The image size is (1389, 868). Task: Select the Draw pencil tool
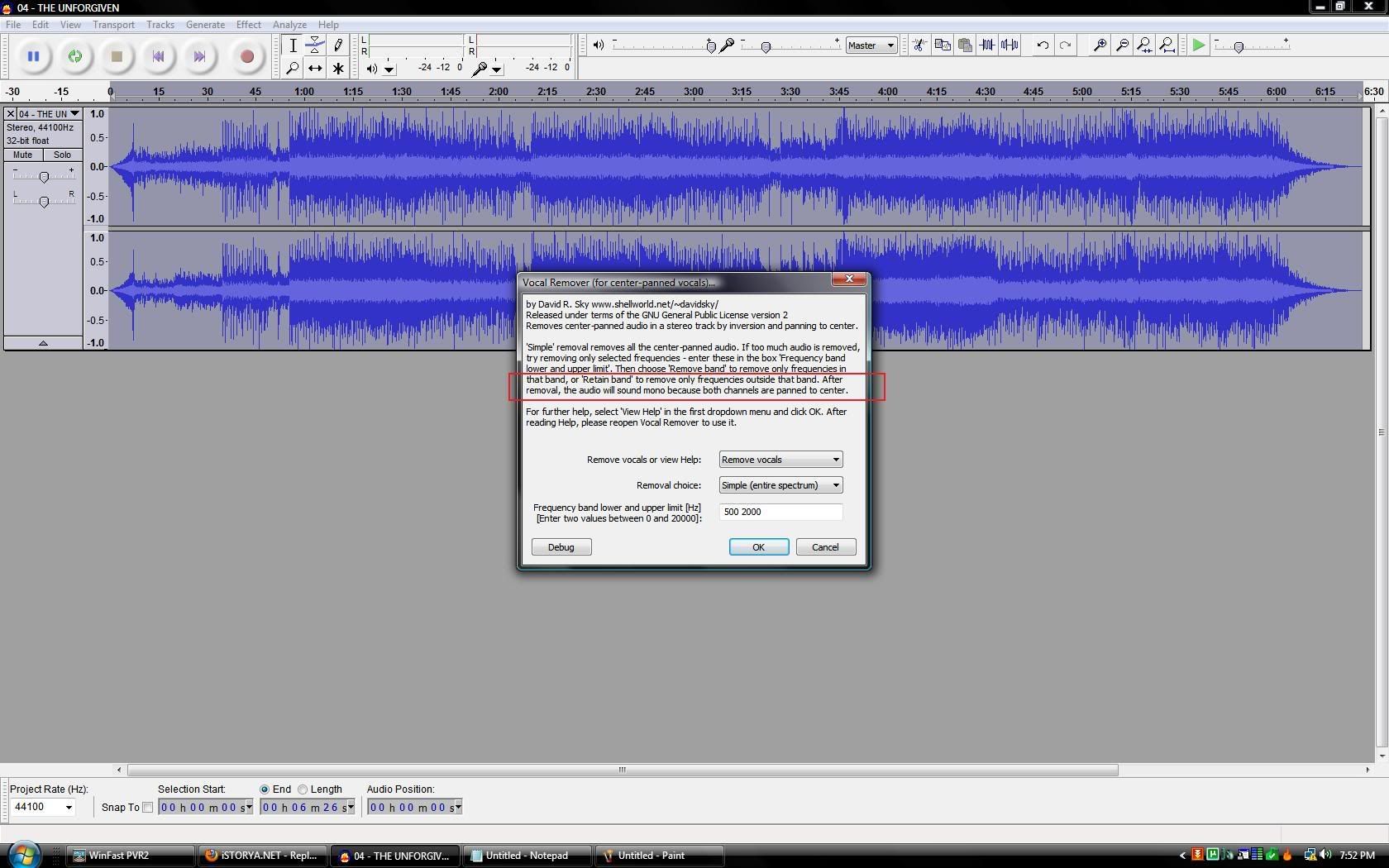click(x=337, y=45)
